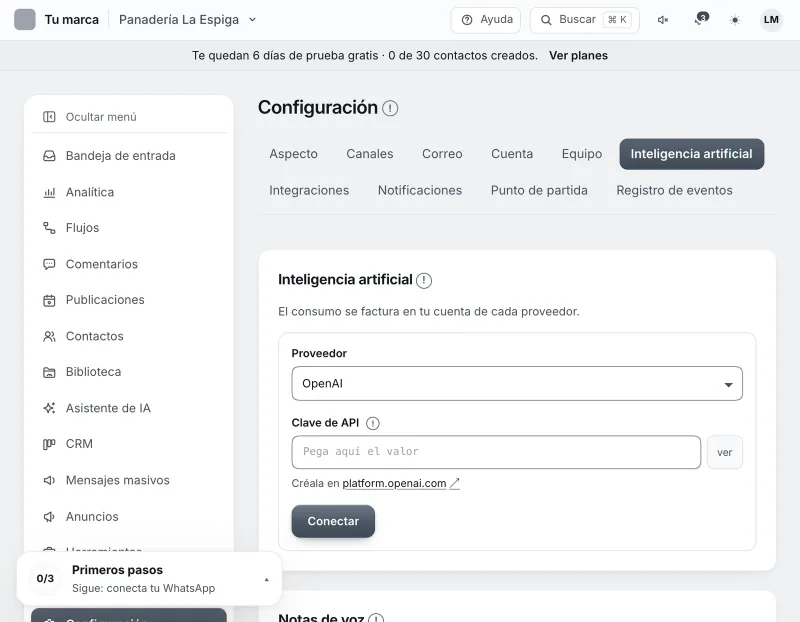Image resolution: width=800 pixels, height=622 pixels.
Task: Open the Comentarios speech bubble icon
Action: 49,264
